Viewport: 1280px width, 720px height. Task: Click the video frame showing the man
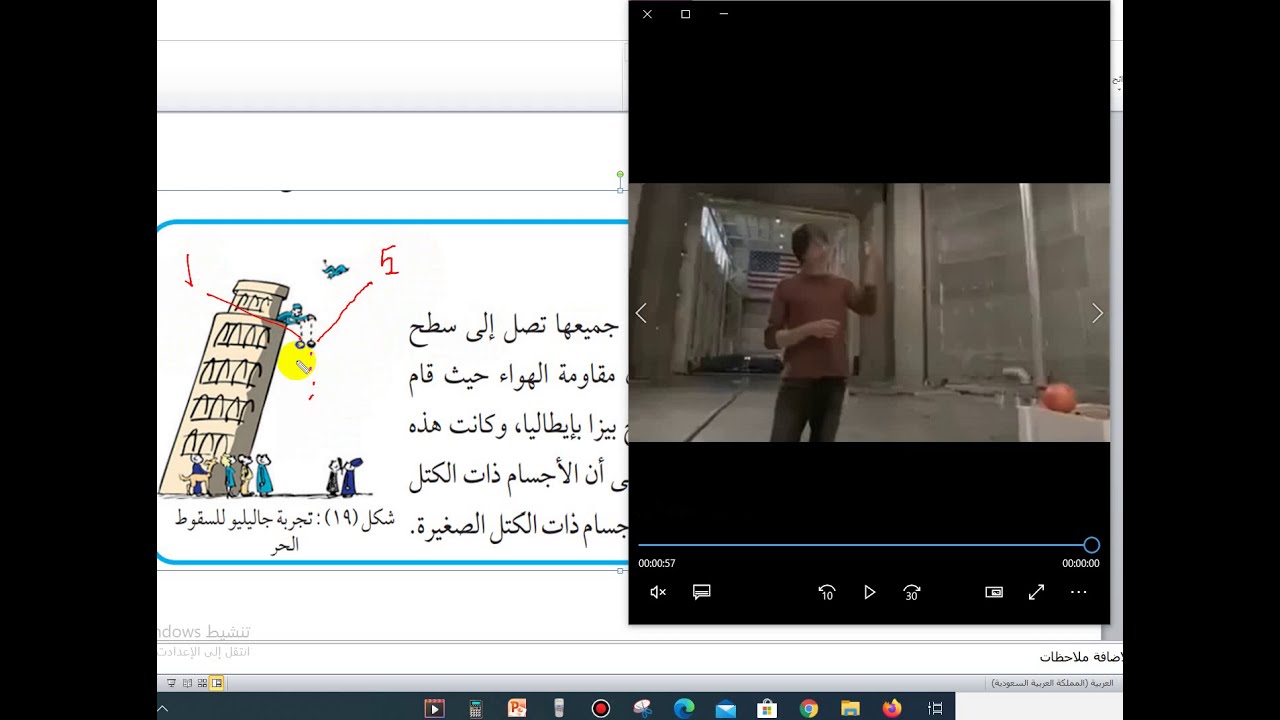(x=869, y=312)
